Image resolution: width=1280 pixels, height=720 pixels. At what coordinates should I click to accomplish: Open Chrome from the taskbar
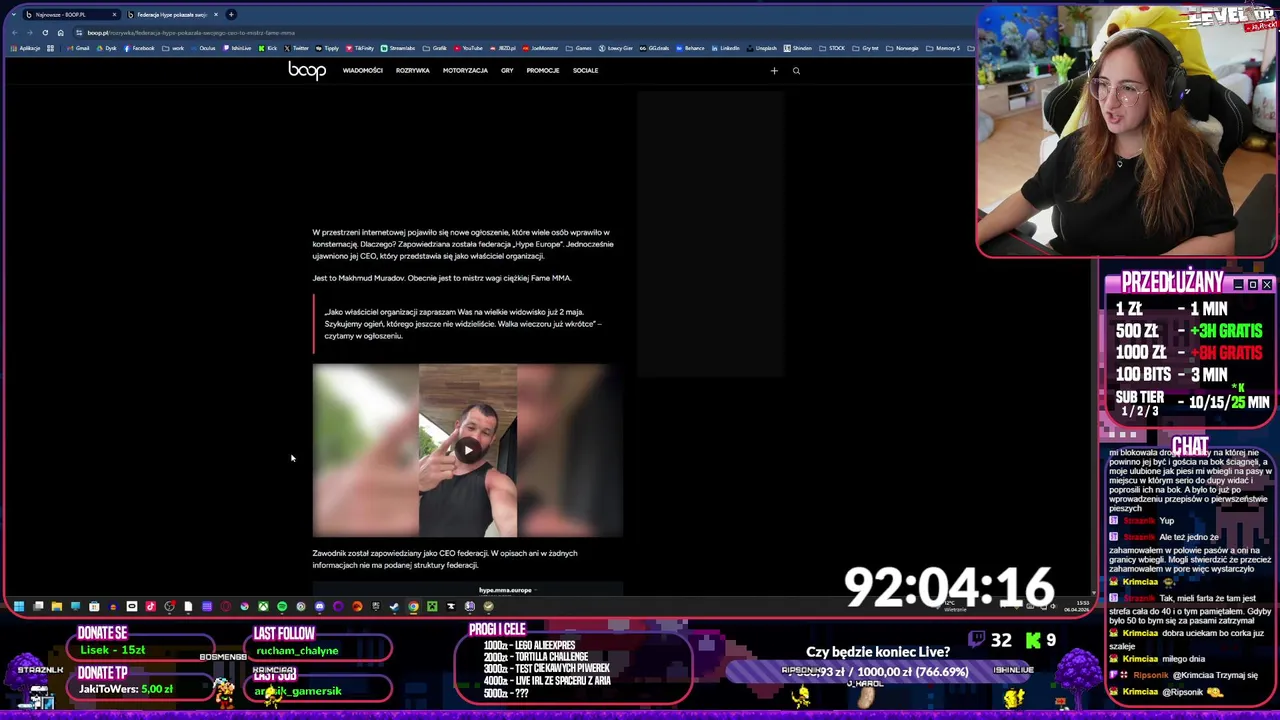point(413,606)
